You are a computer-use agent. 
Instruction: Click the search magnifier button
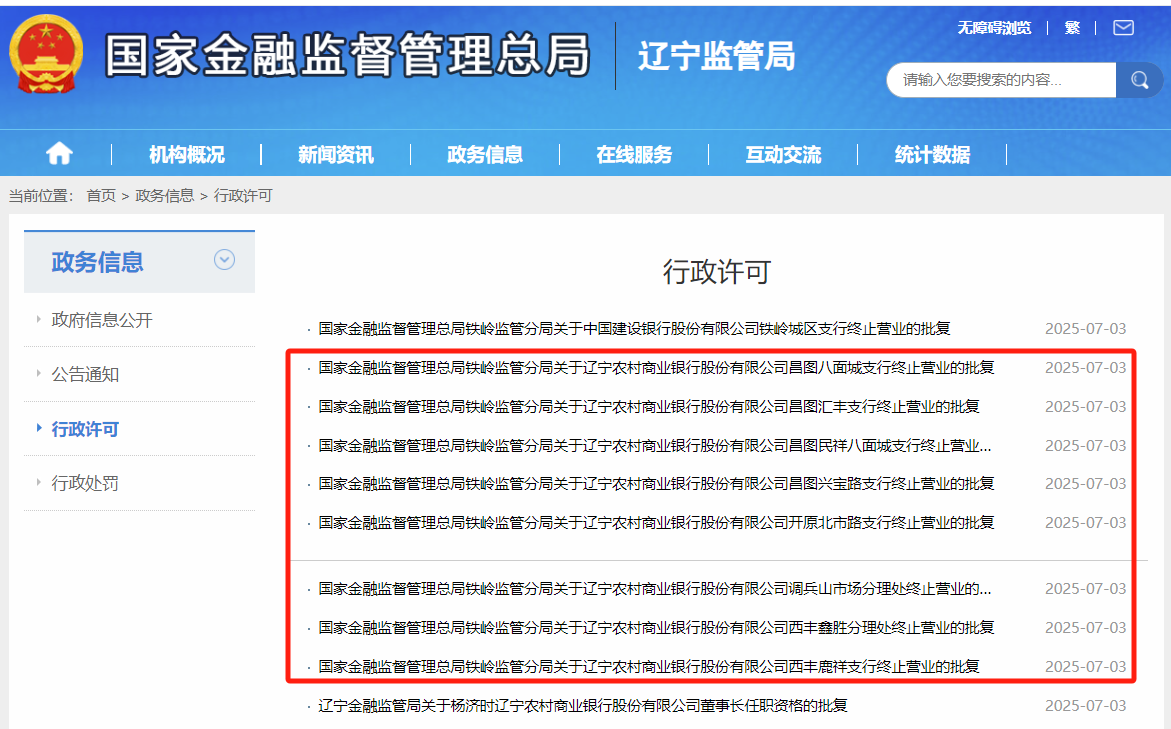(1139, 80)
